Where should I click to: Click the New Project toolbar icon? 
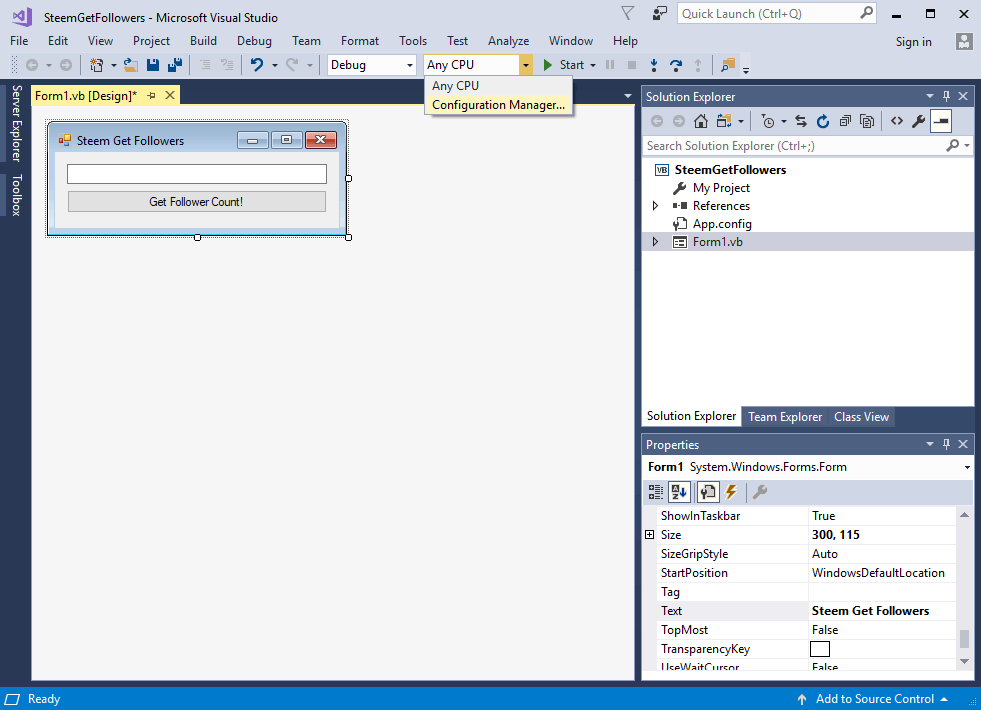(x=96, y=64)
